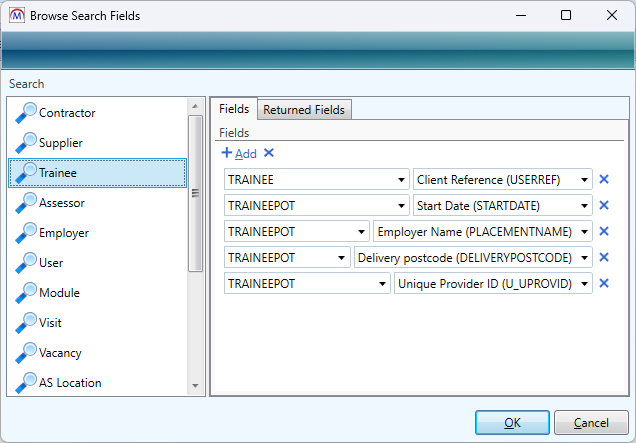Select the Supplier search icon
636x443 pixels.
(x=24, y=142)
